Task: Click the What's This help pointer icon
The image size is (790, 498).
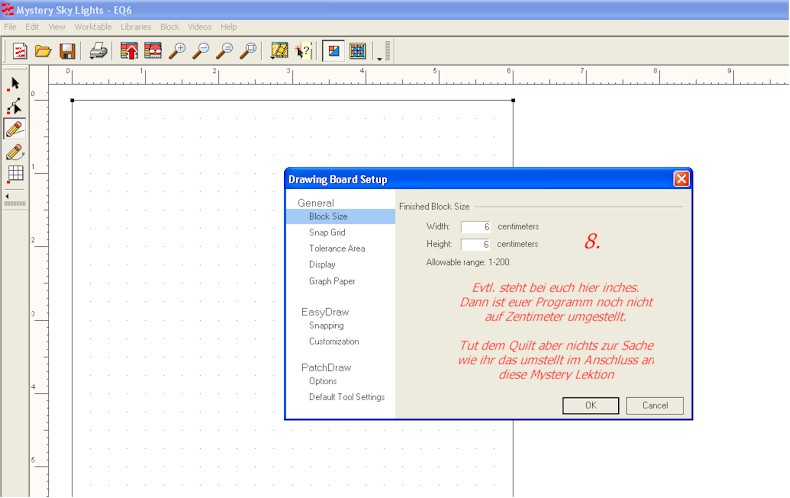Action: pos(303,51)
